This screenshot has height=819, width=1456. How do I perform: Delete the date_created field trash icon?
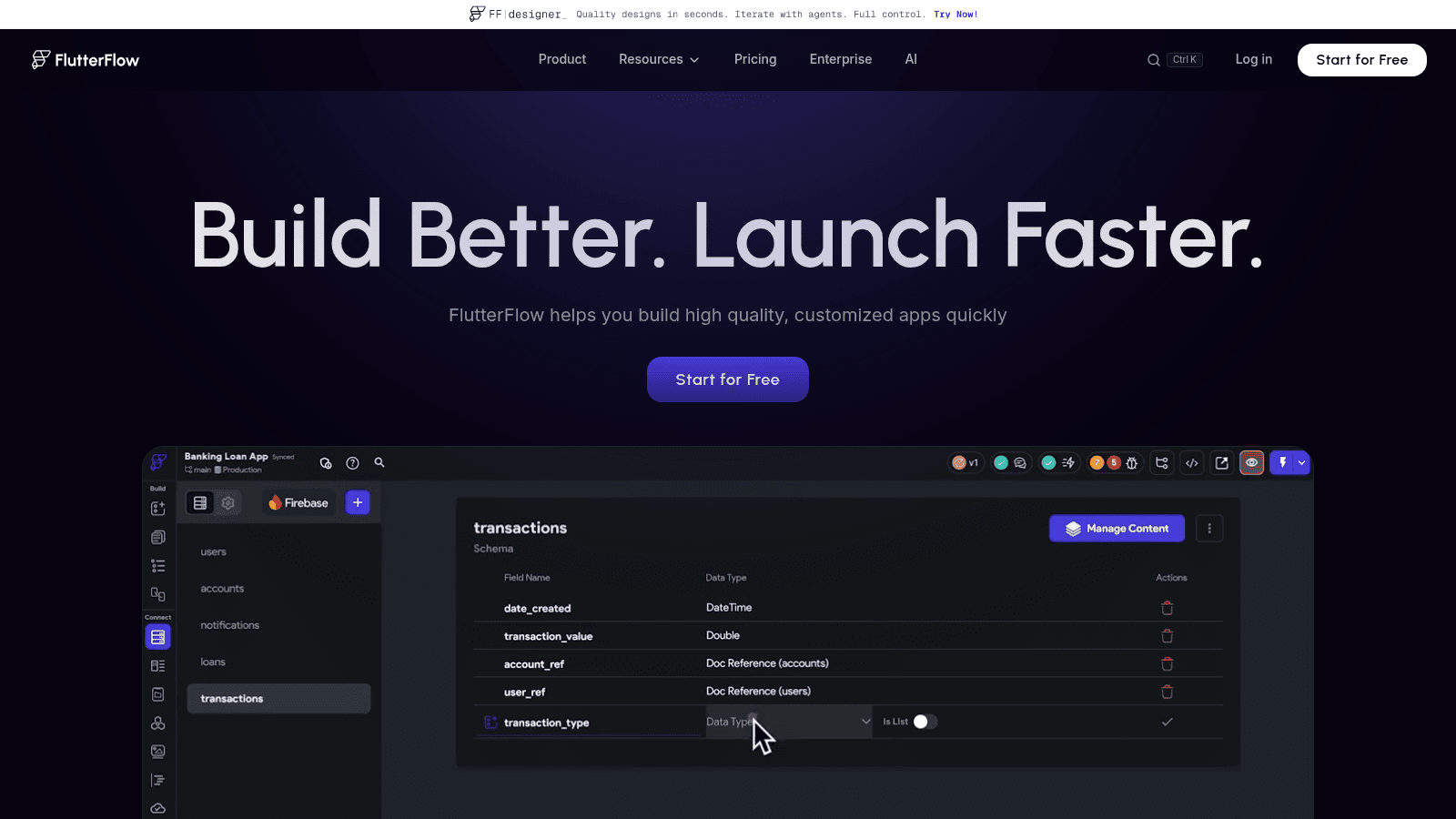[x=1167, y=608]
